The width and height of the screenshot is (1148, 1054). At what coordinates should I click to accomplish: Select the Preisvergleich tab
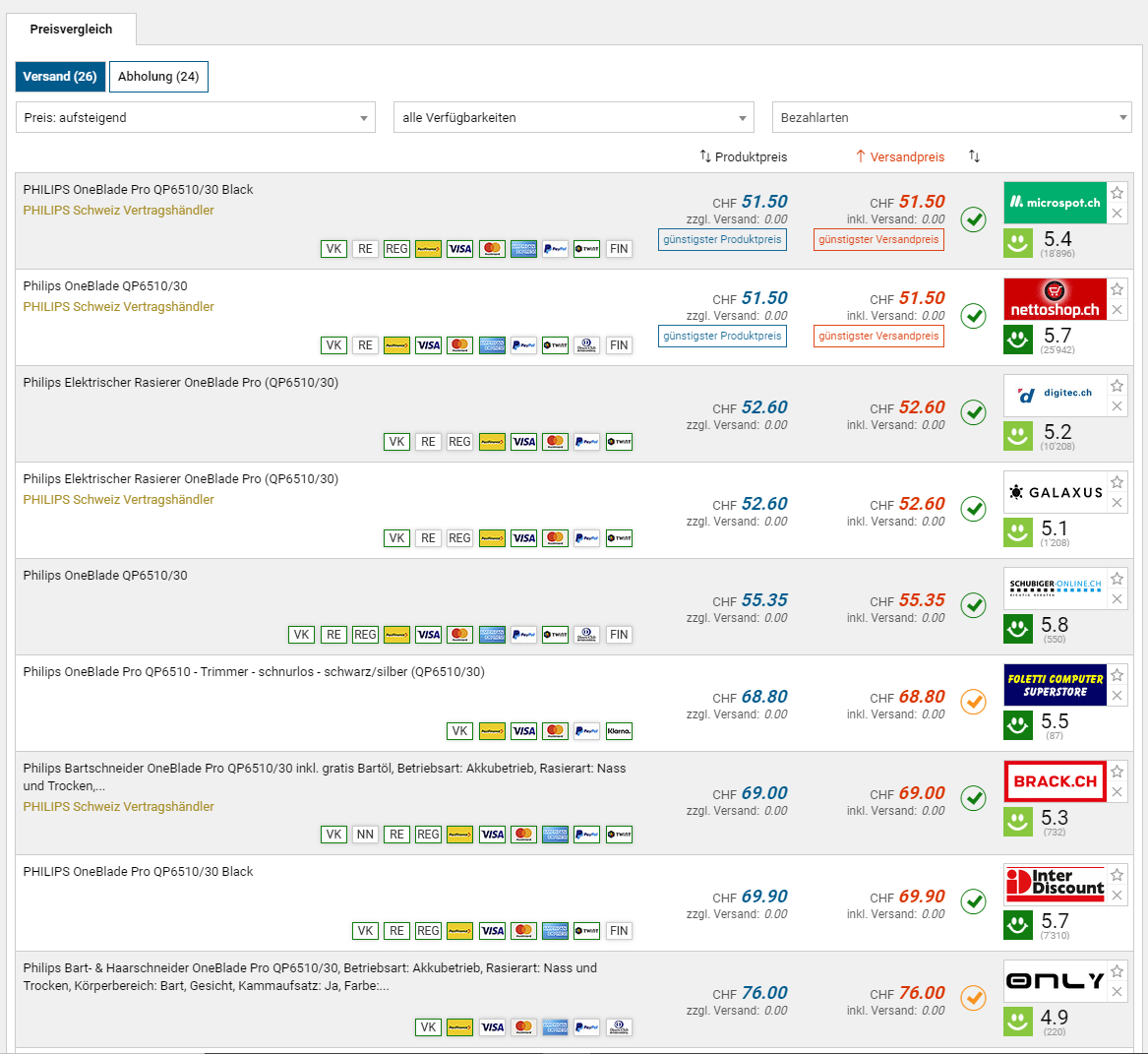click(x=71, y=30)
